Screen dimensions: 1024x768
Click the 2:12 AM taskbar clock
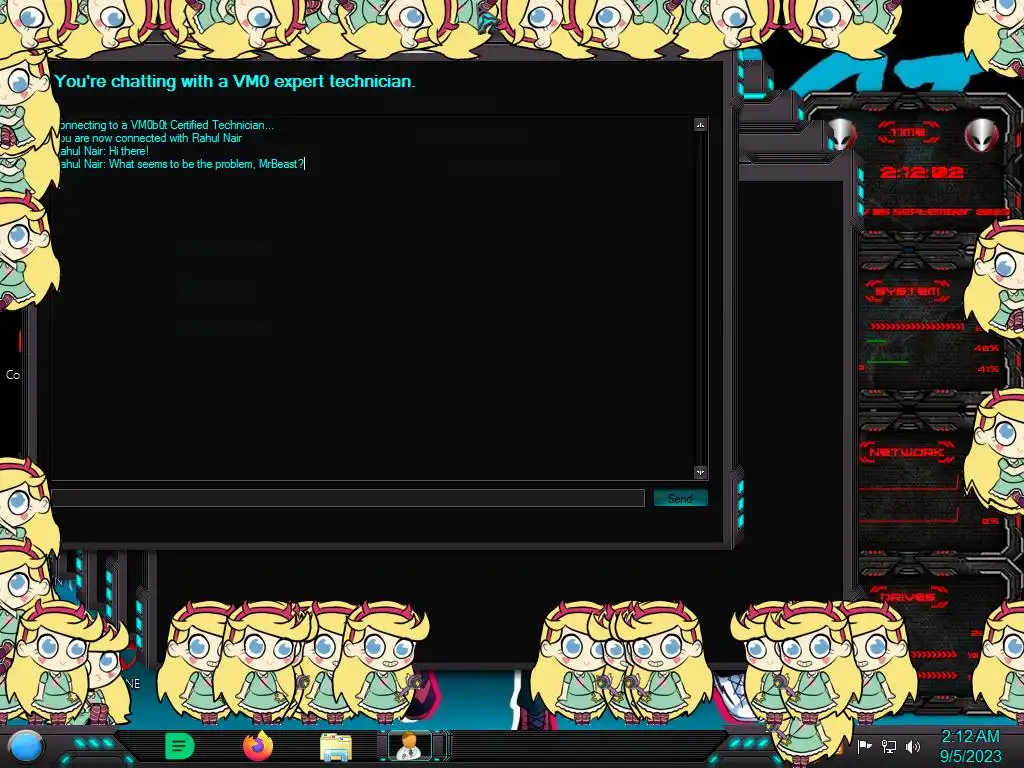click(x=970, y=737)
